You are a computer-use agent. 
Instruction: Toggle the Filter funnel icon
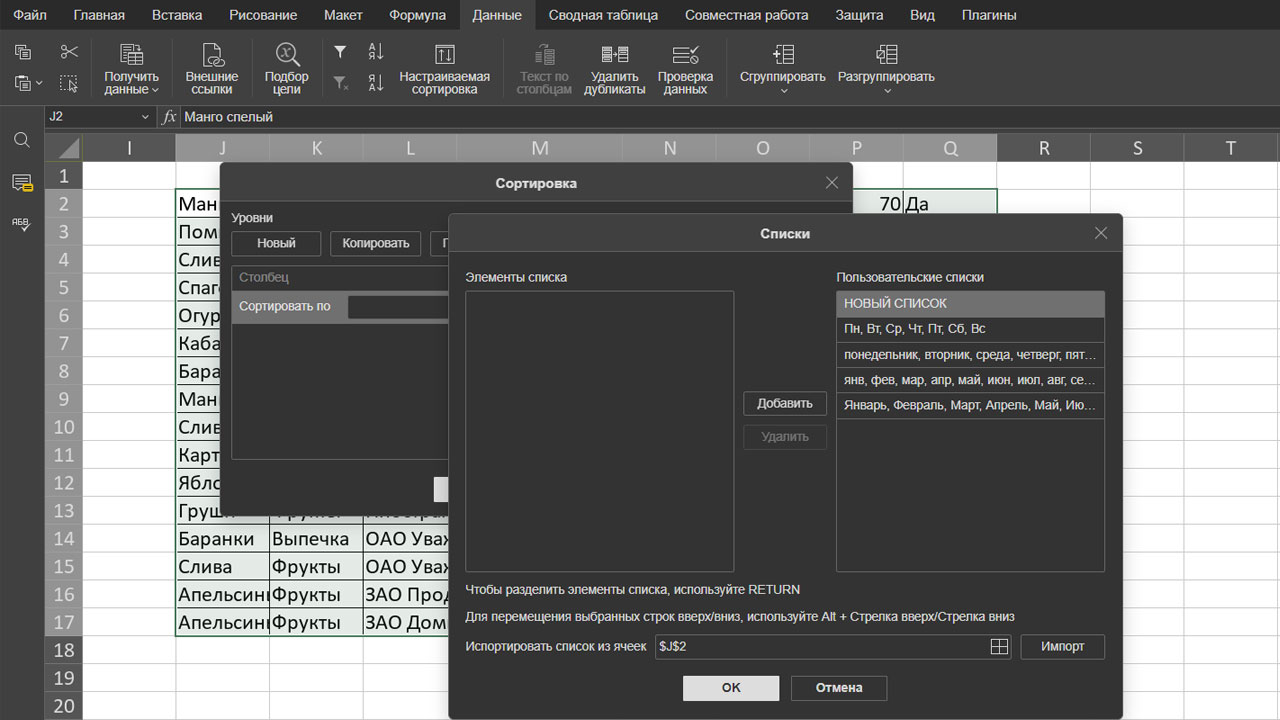click(x=340, y=52)
